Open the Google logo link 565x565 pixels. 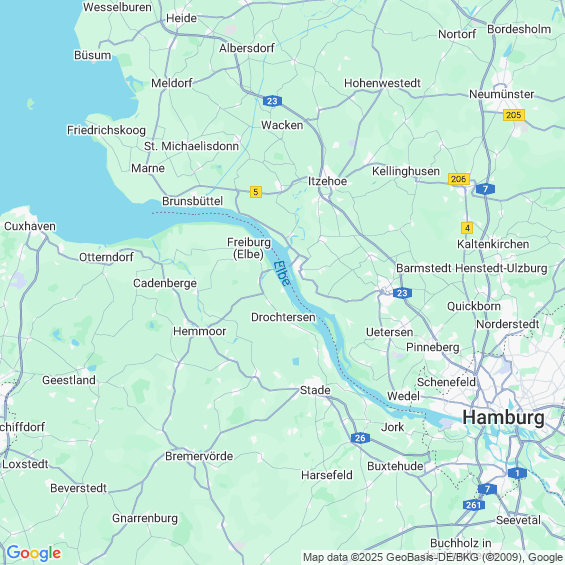pyautogui.click(x=34, y=553)
